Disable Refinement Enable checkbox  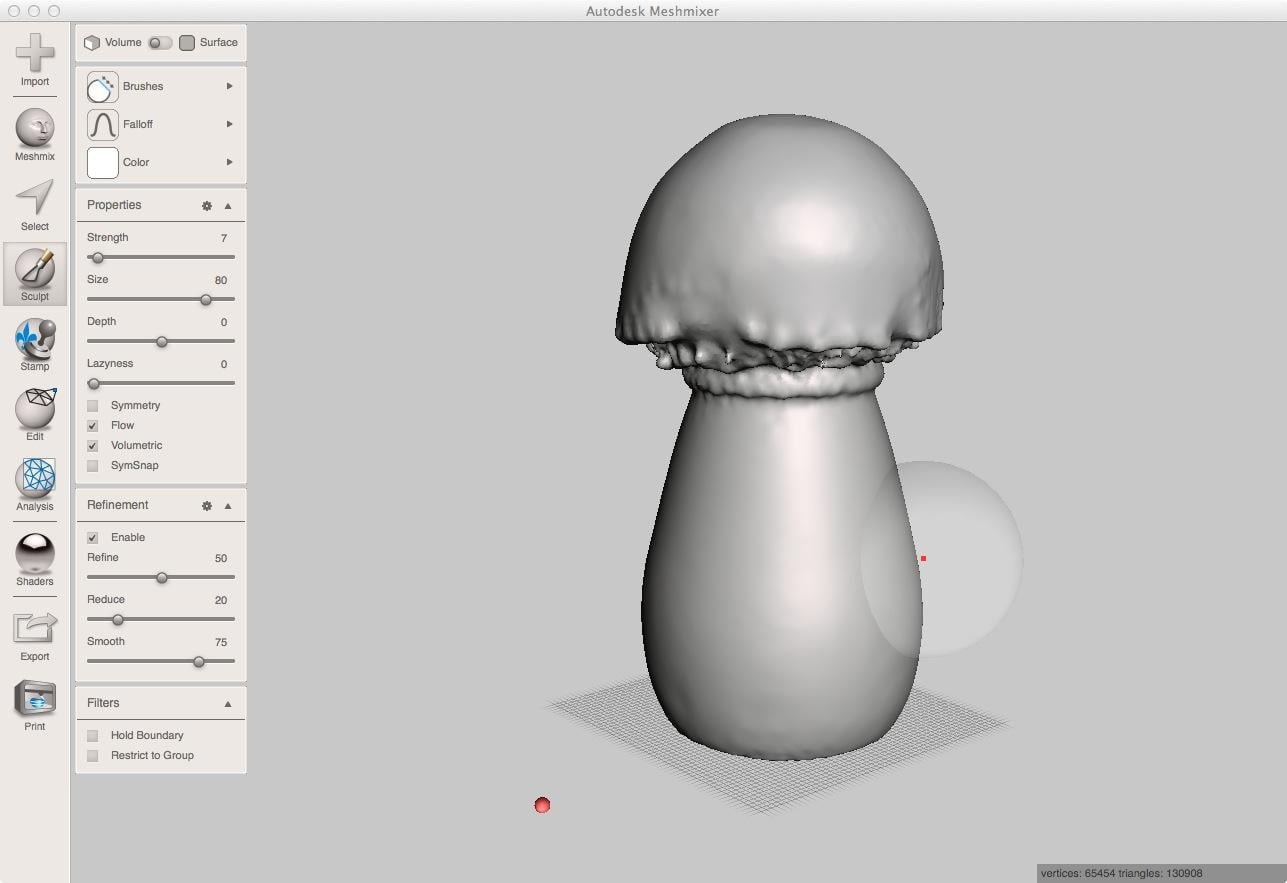coord(93,538)
